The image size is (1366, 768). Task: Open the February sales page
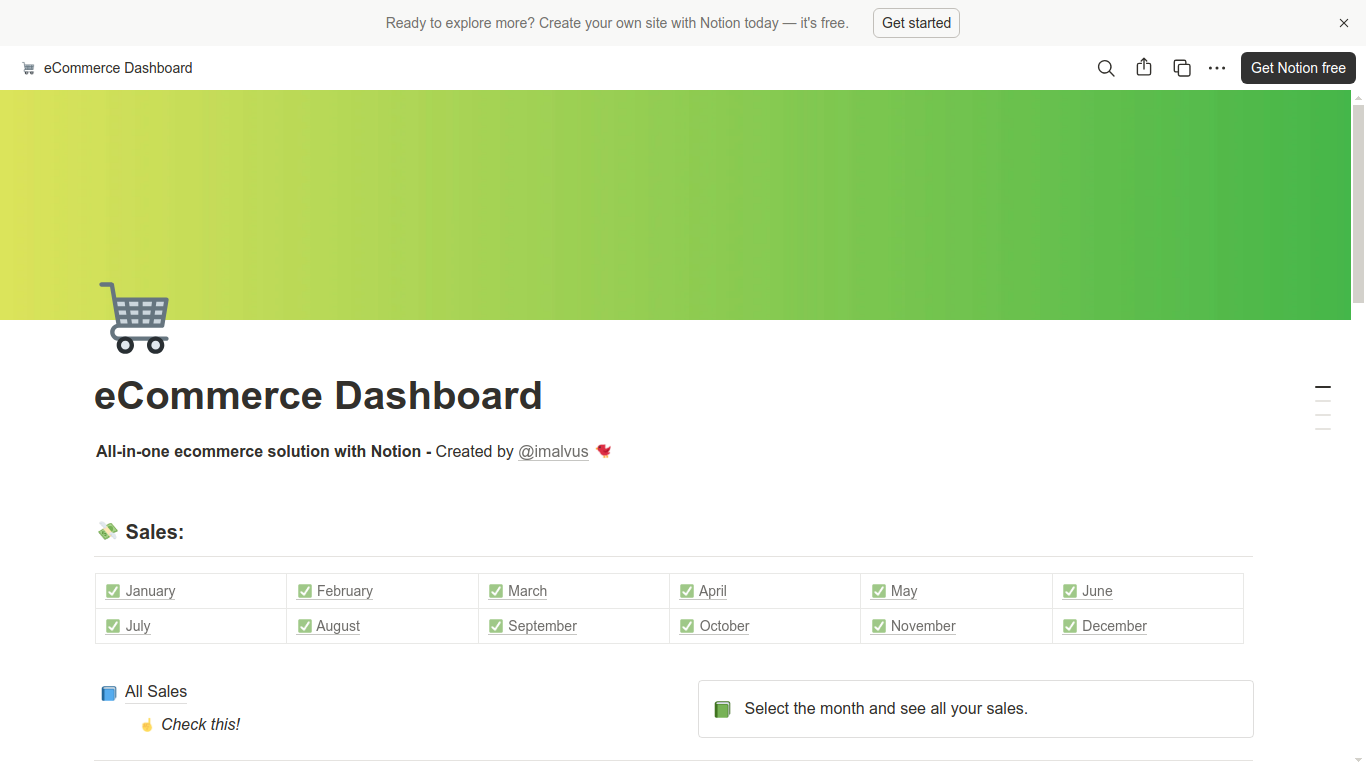pyautogui.click(x=345, y=591)
